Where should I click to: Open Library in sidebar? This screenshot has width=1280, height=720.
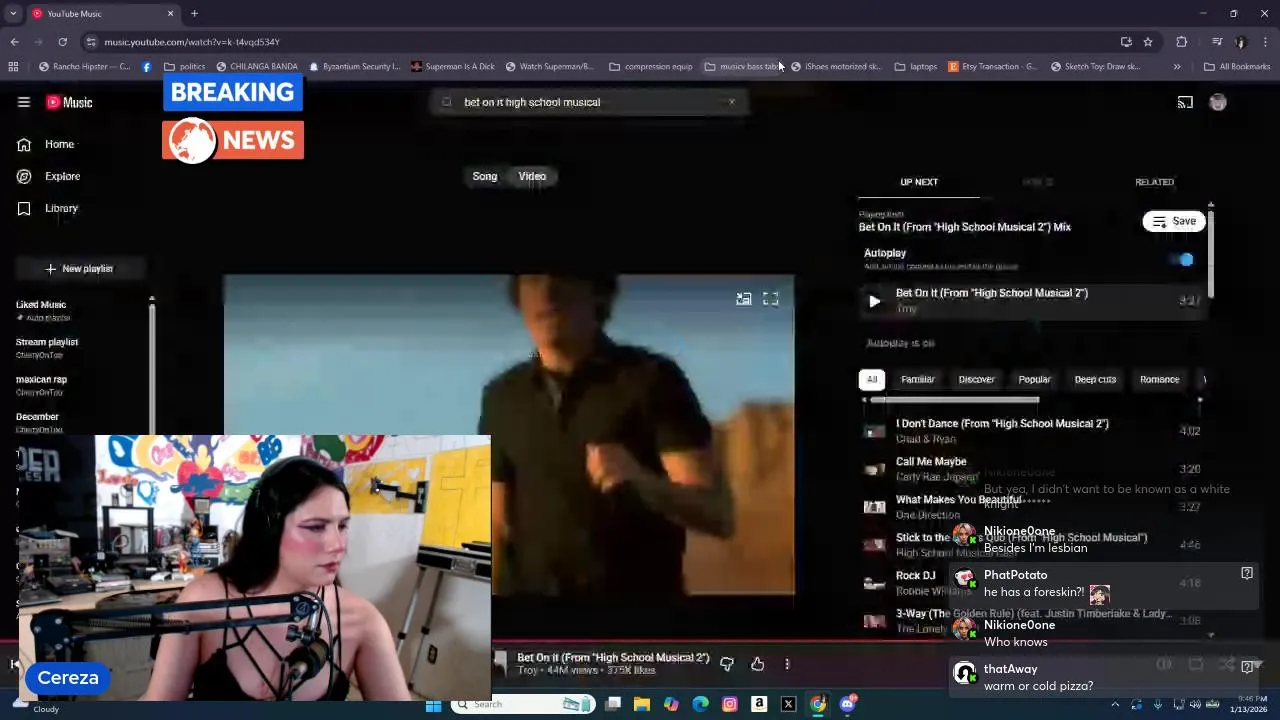[47, 208]
